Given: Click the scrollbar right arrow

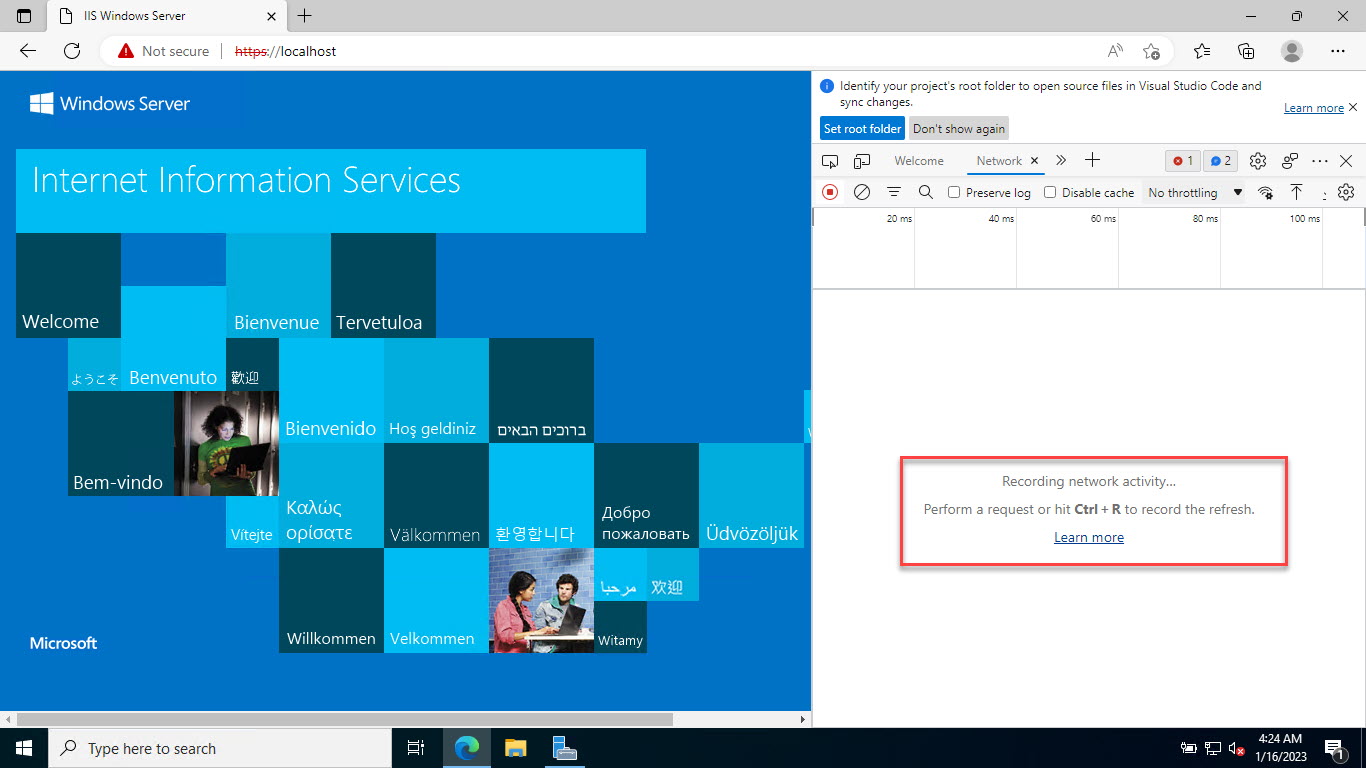Looking at the screenshot, I should coord(803,719).
